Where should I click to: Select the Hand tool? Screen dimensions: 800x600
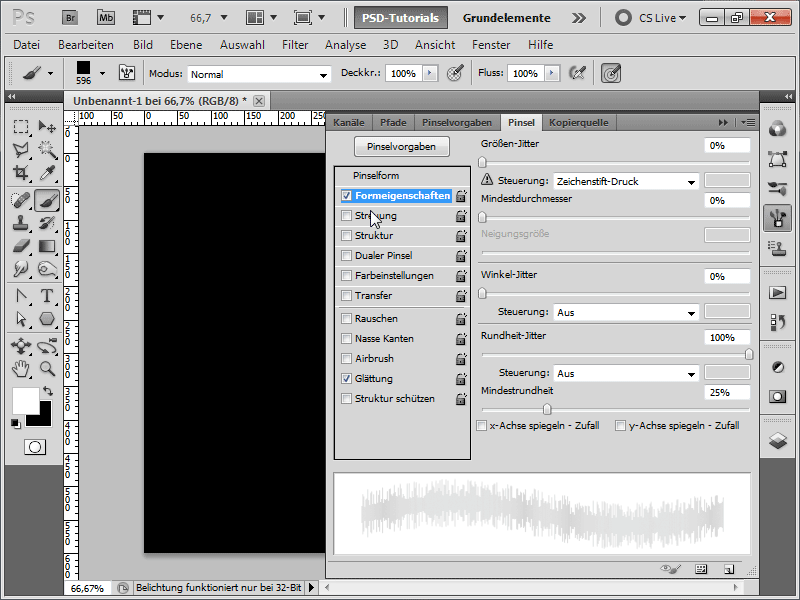tap(21, 368)
